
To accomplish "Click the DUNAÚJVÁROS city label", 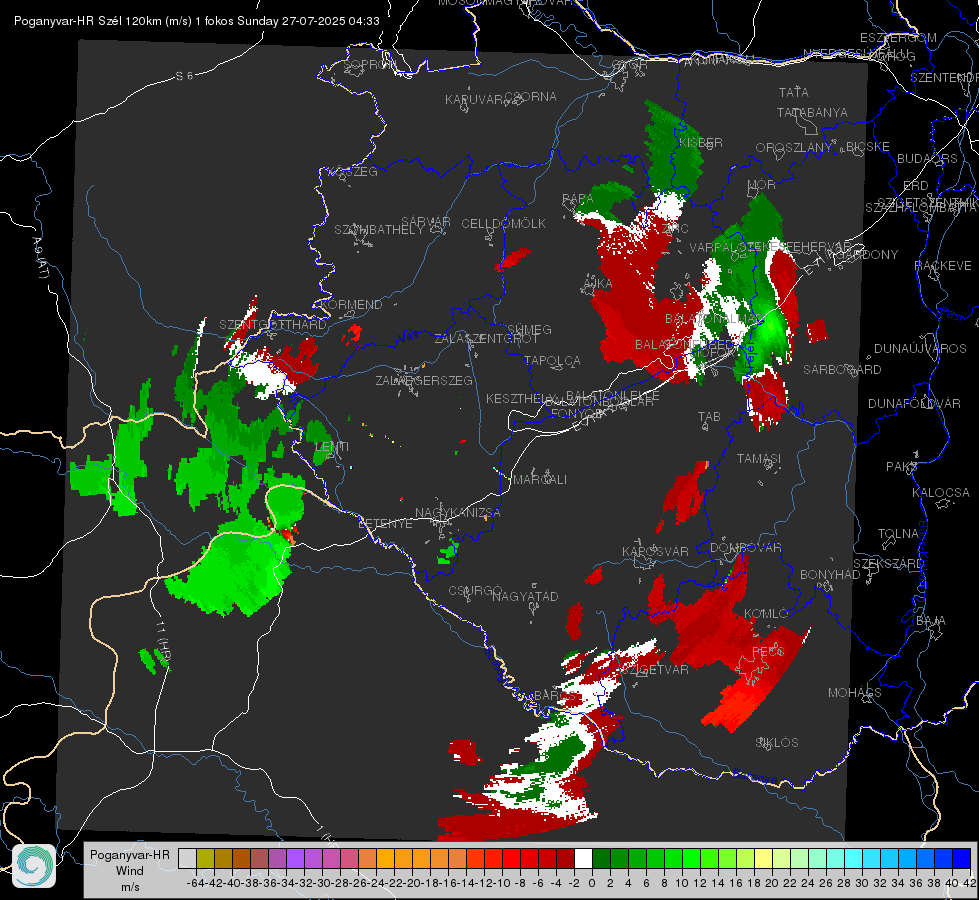I will 920,349.
